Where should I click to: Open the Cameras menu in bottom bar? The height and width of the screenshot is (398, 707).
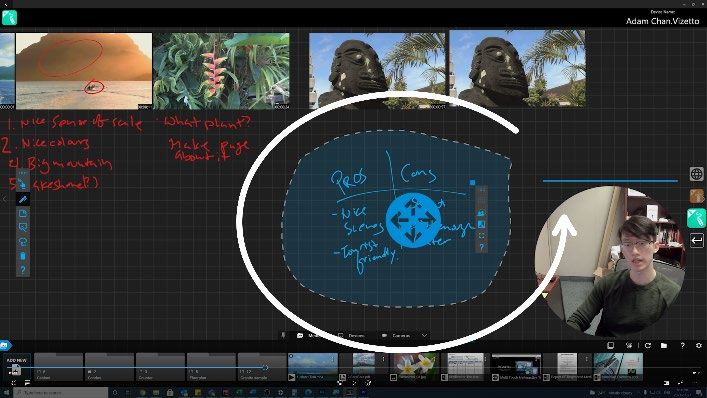coord(397,335)
